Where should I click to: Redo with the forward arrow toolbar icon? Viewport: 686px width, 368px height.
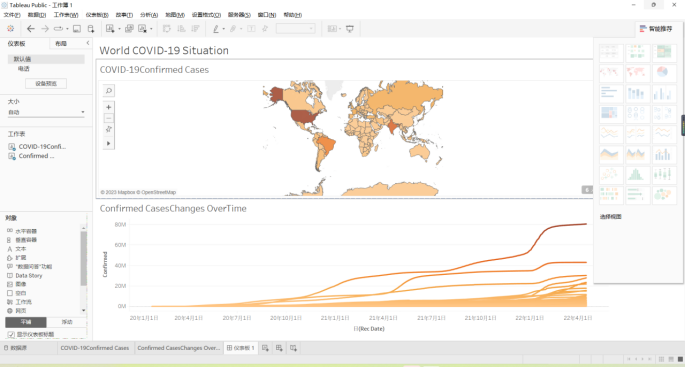[45, 29]
